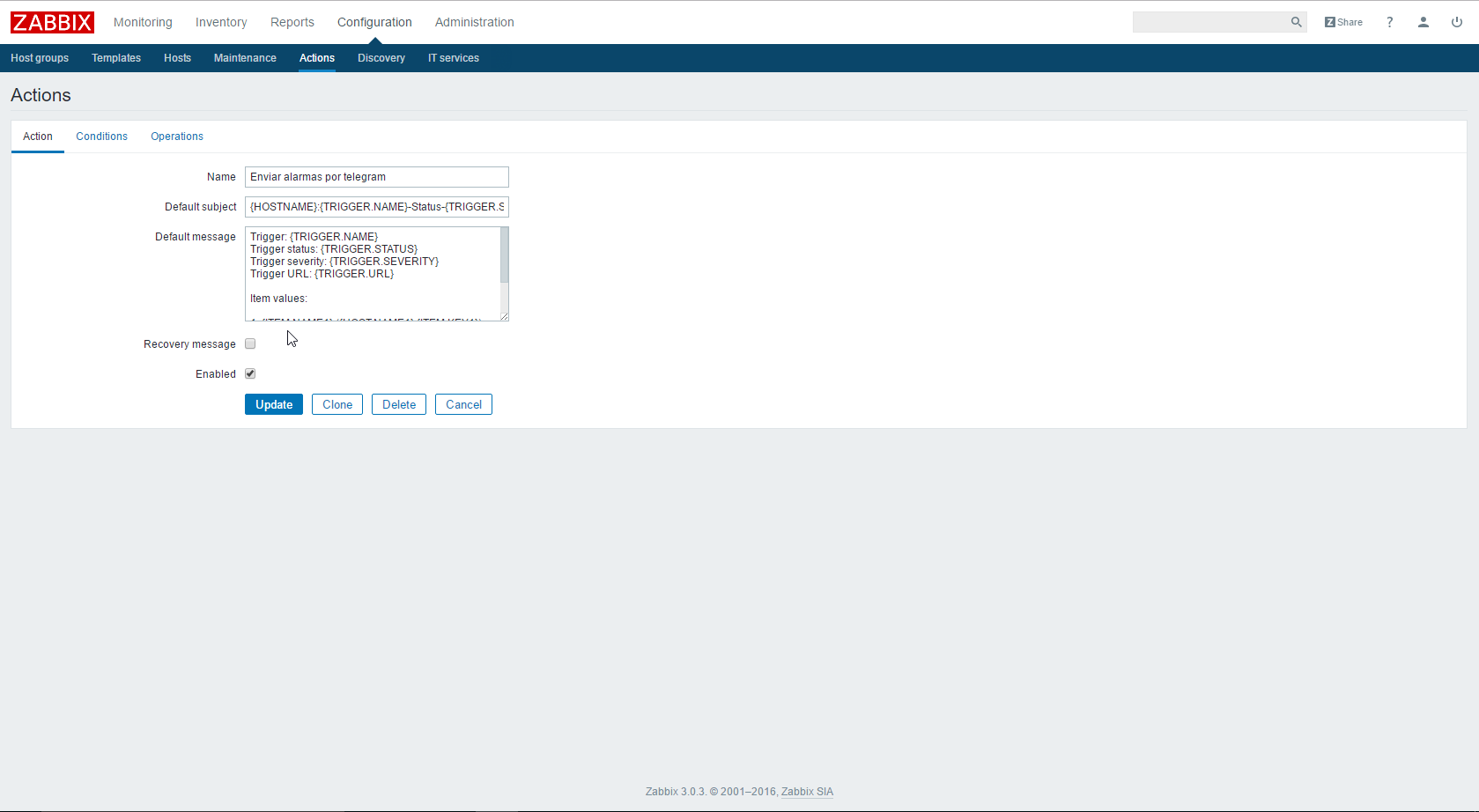1479x812 pixels.
Task: Click the Delete button
Action: point(399,404)
